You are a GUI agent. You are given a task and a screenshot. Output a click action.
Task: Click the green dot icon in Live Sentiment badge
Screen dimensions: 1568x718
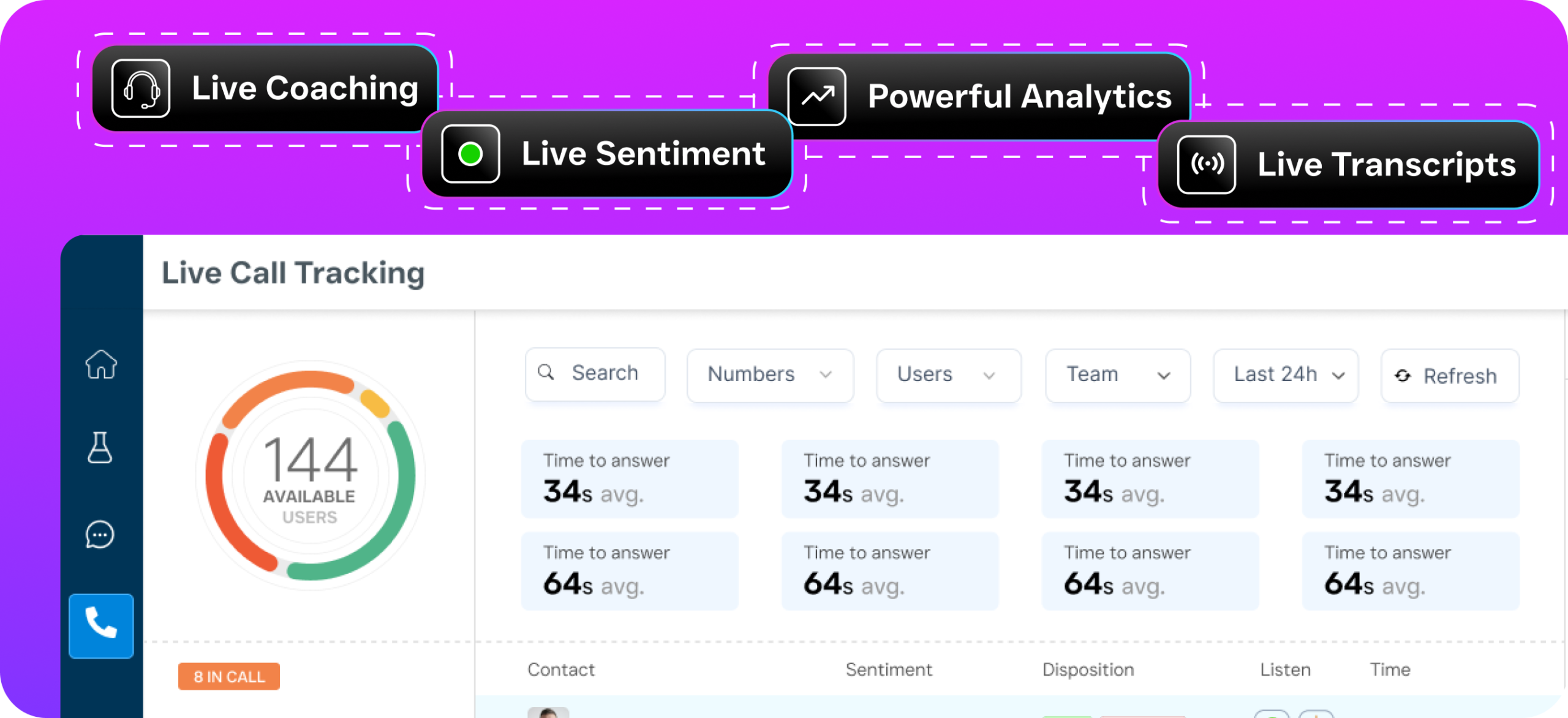(x=470, y=153)
